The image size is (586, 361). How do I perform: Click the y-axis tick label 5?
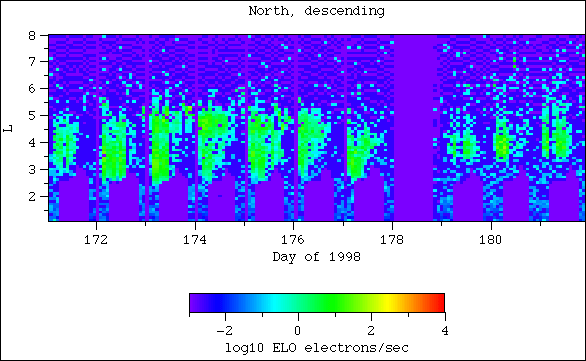32,115
